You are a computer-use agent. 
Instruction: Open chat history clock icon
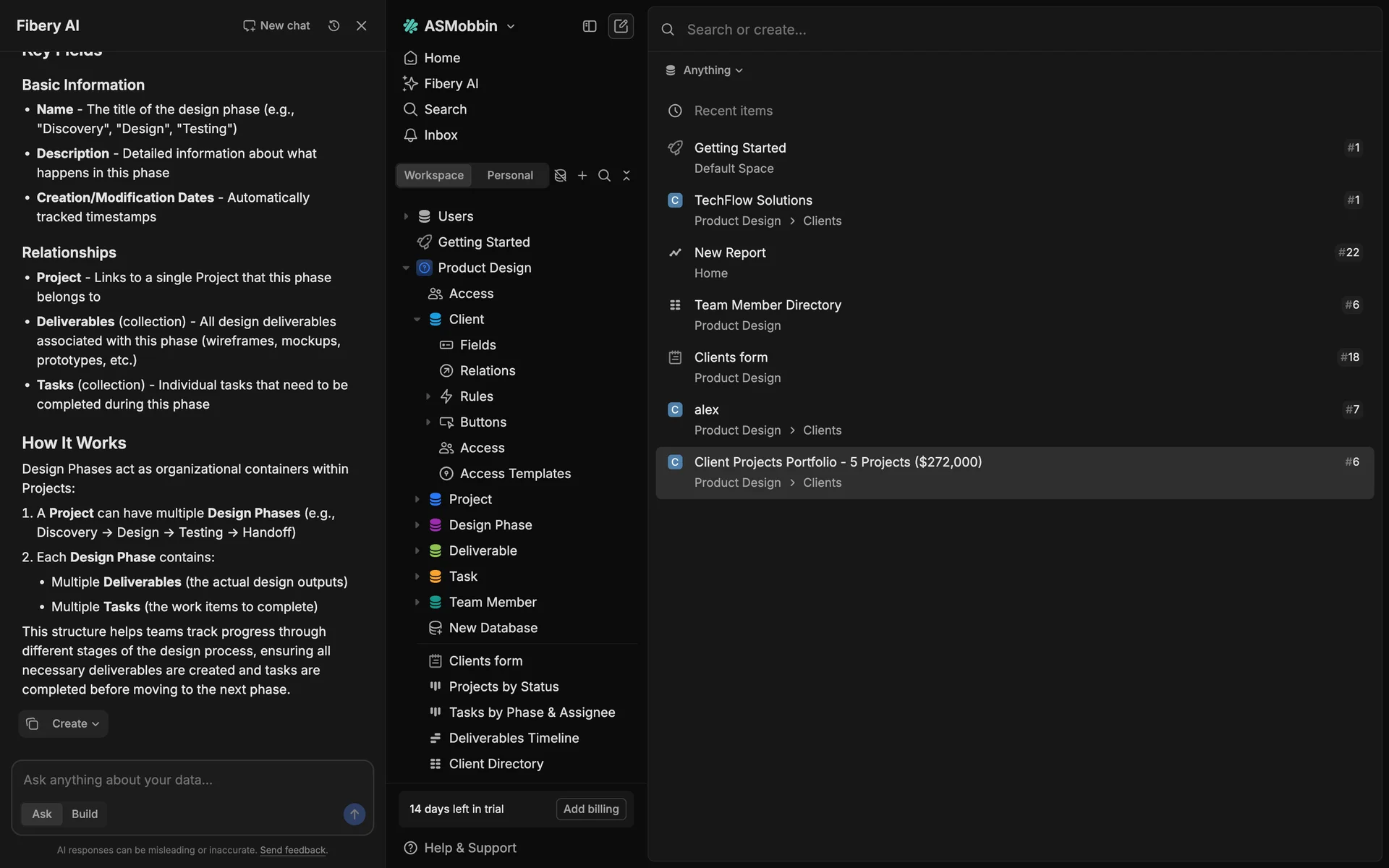click(334, 26)
